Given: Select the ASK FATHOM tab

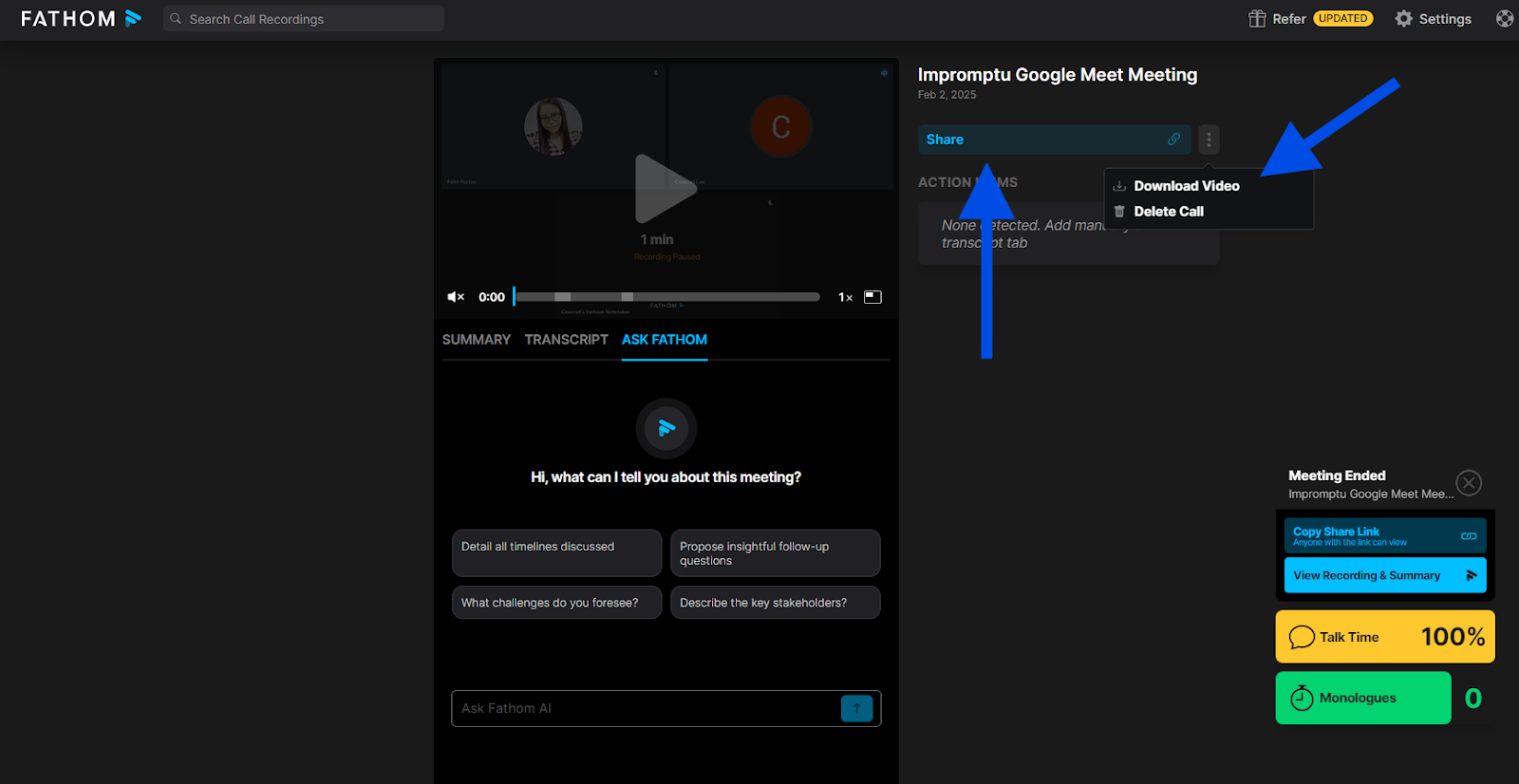Looking at the screenshot, I should tap(665, 340).
